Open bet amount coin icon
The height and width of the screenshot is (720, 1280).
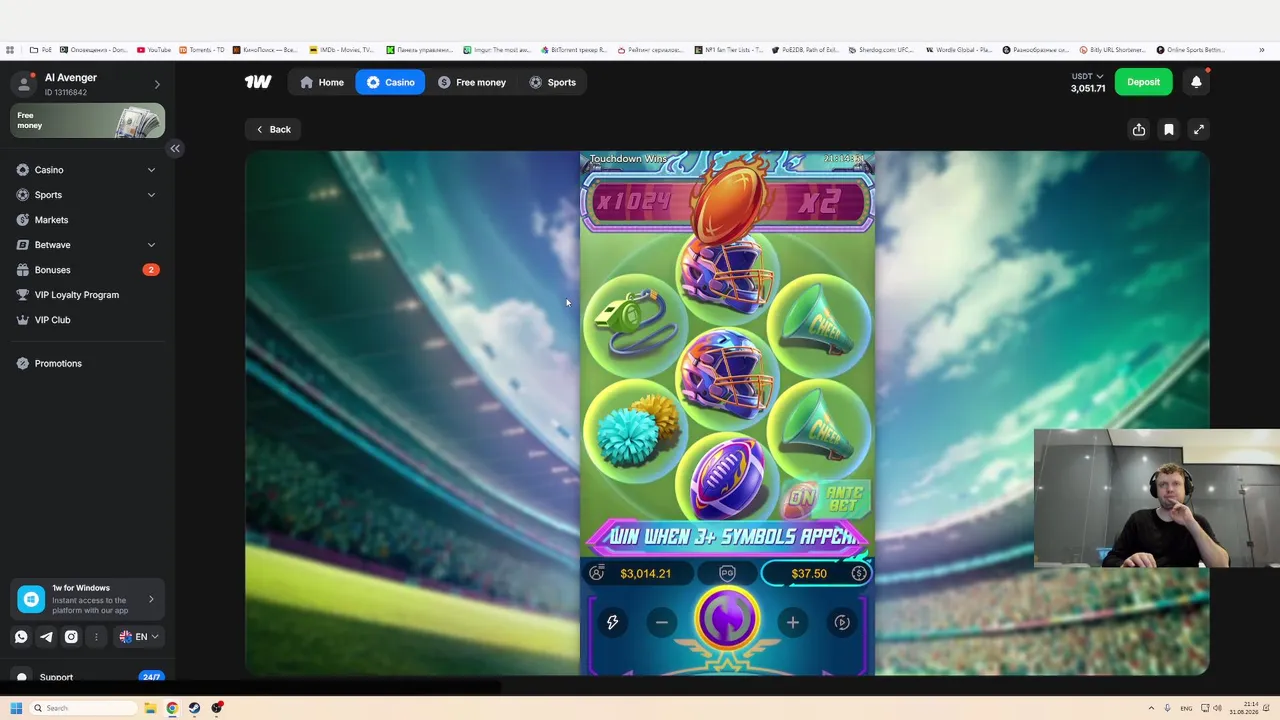tap(859, 573)
